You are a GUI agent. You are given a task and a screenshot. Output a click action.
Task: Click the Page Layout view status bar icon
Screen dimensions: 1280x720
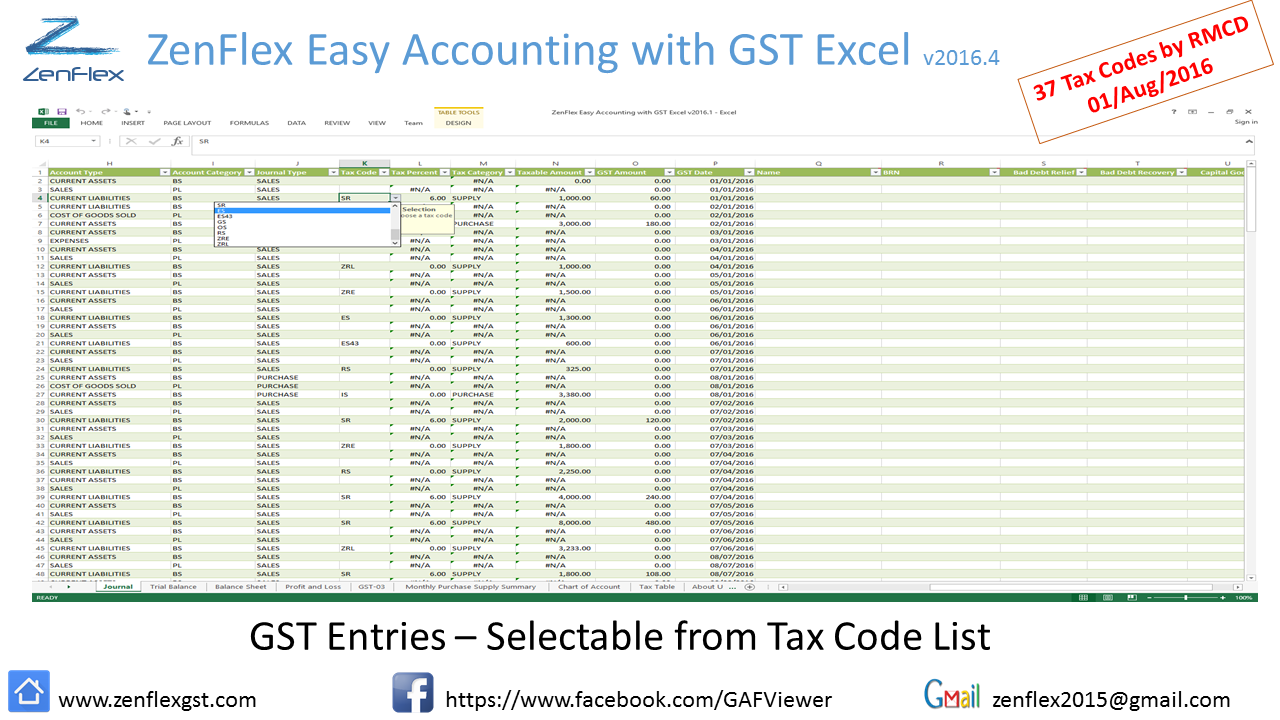click(x=1108, y=598)
